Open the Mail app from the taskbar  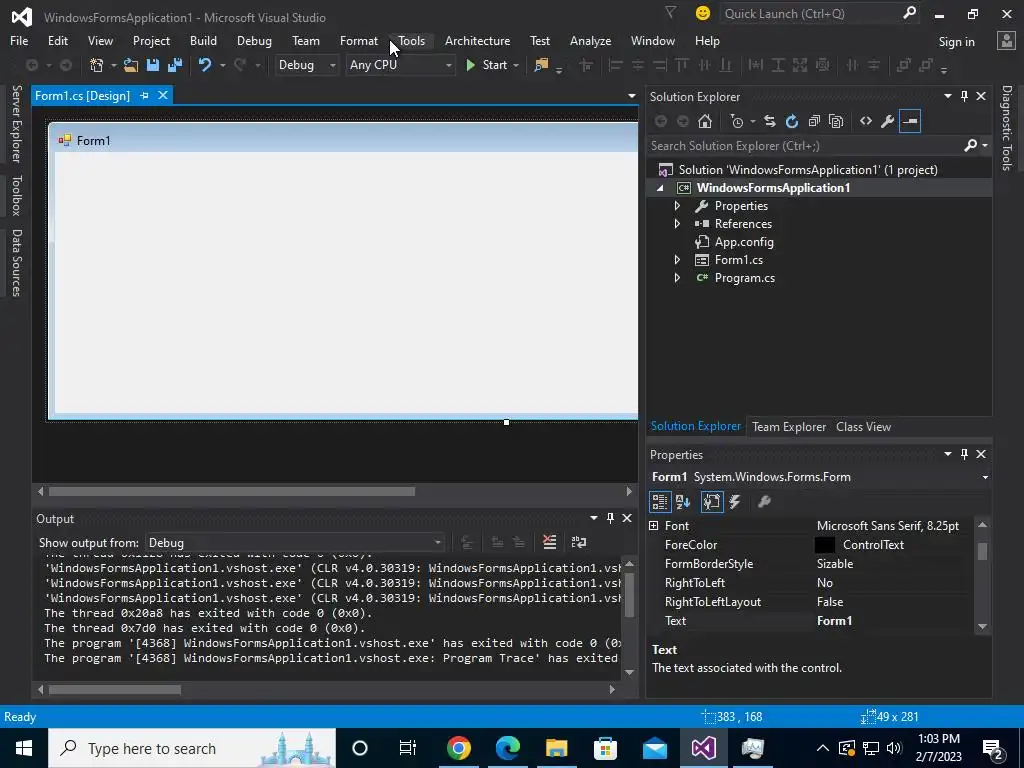point(654,748)
